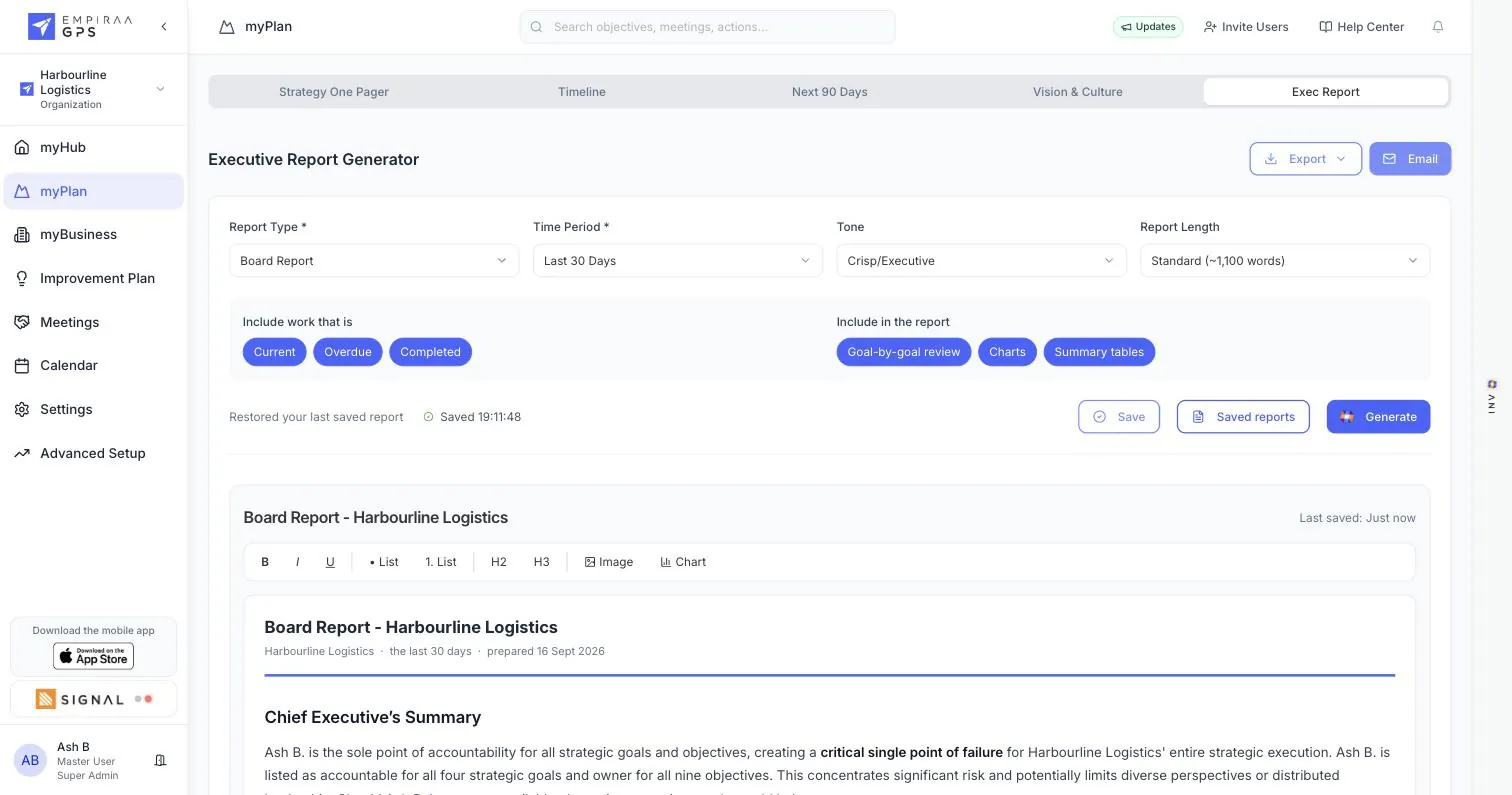
Task: Insert an Image in the report
Action: click(x=609, y=562)
